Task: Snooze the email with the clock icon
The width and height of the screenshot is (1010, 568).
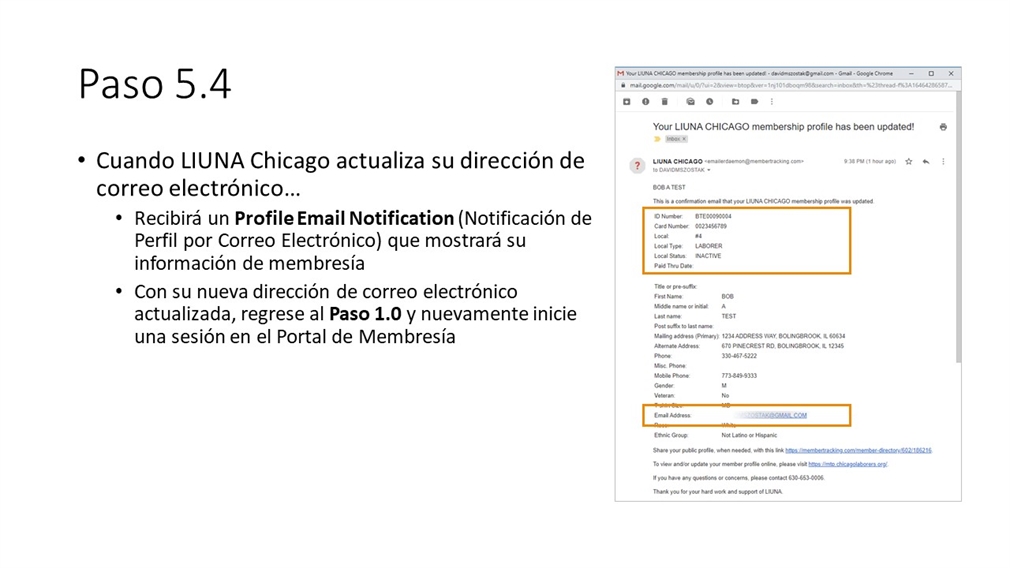Action: (x=709, y=102)
